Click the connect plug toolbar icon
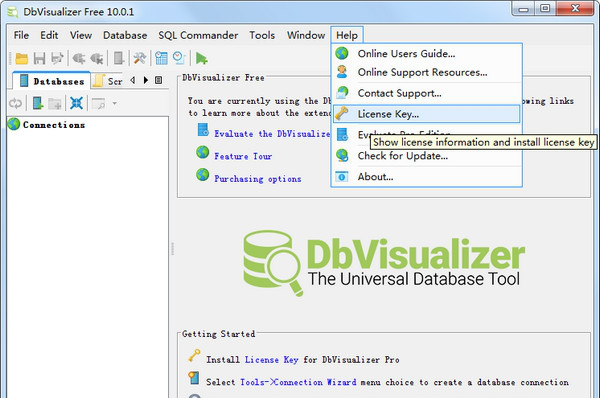The width and height of the screenshot is (600, 413). coord(78,59)
